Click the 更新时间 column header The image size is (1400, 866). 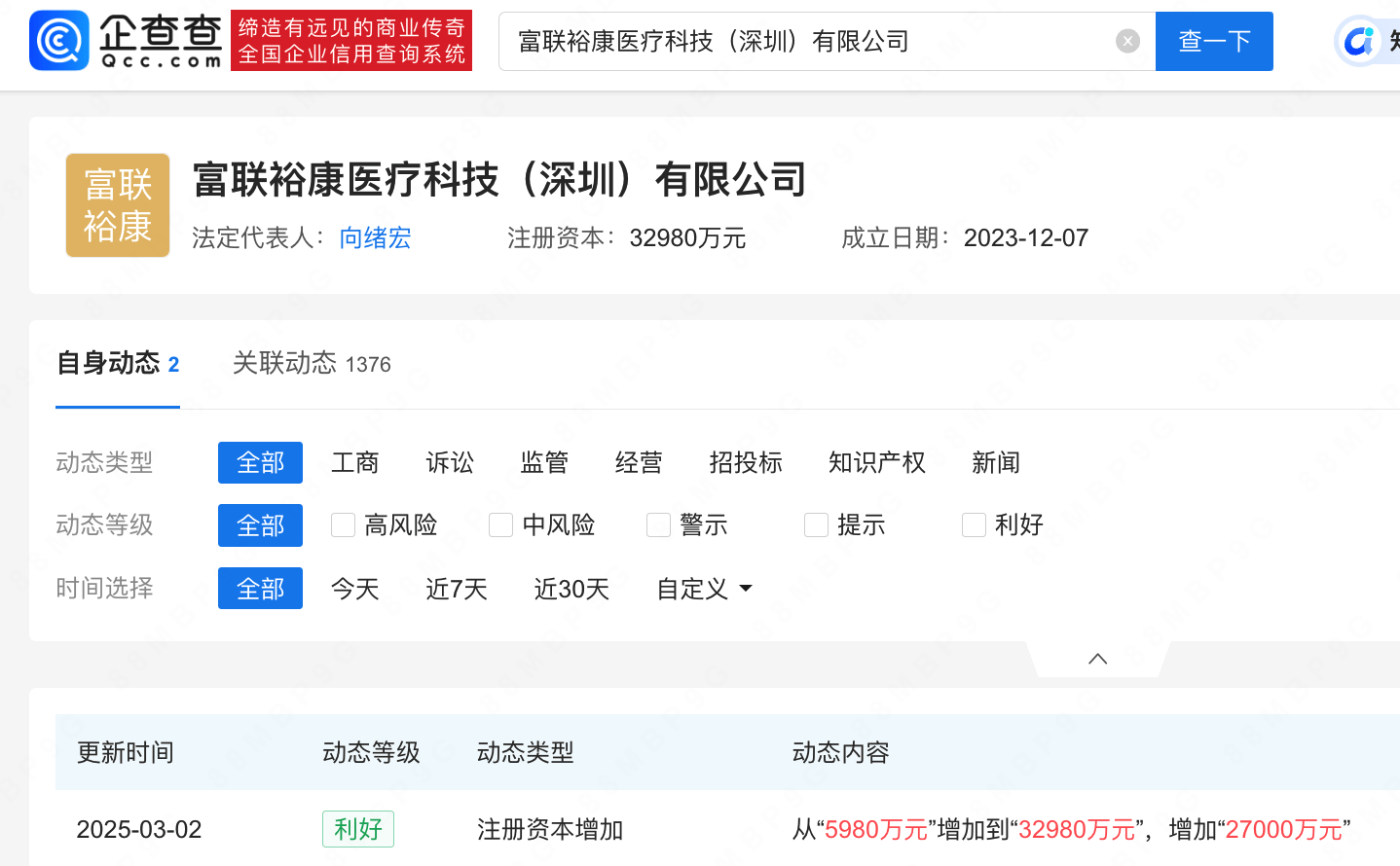point(125,752)
